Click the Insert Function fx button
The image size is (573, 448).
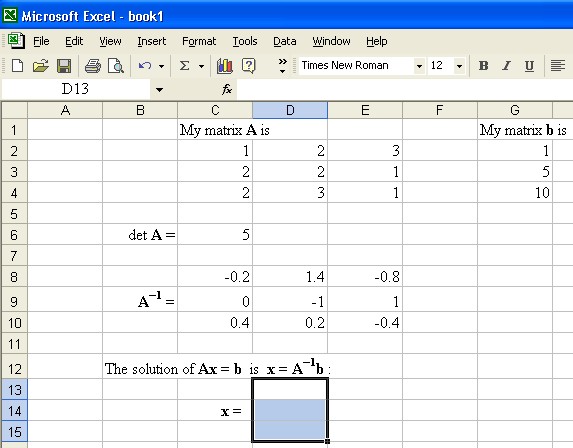[227, 89]
